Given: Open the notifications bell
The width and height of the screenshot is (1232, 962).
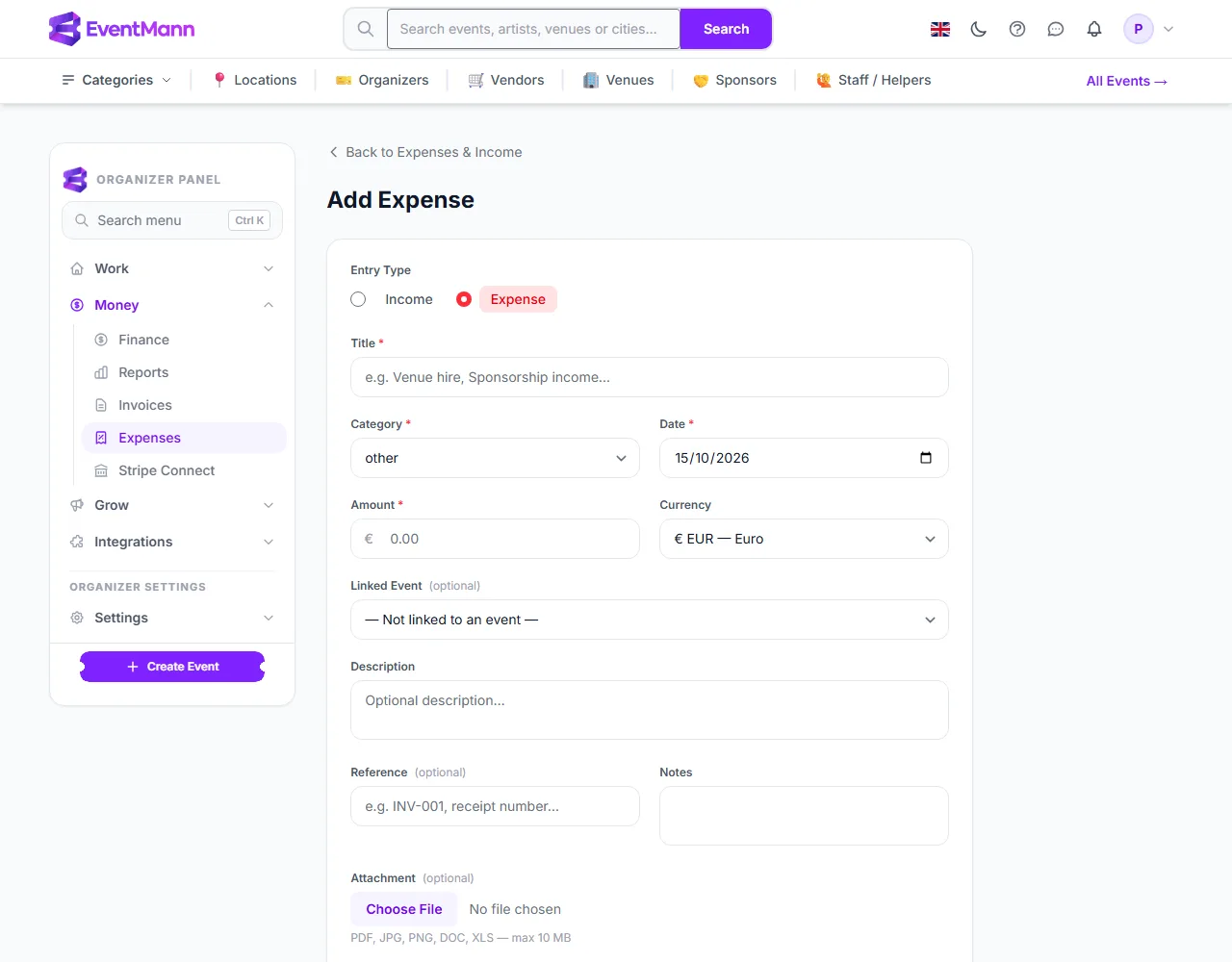Looking at the screenshot, I should tap(1094, 29).
